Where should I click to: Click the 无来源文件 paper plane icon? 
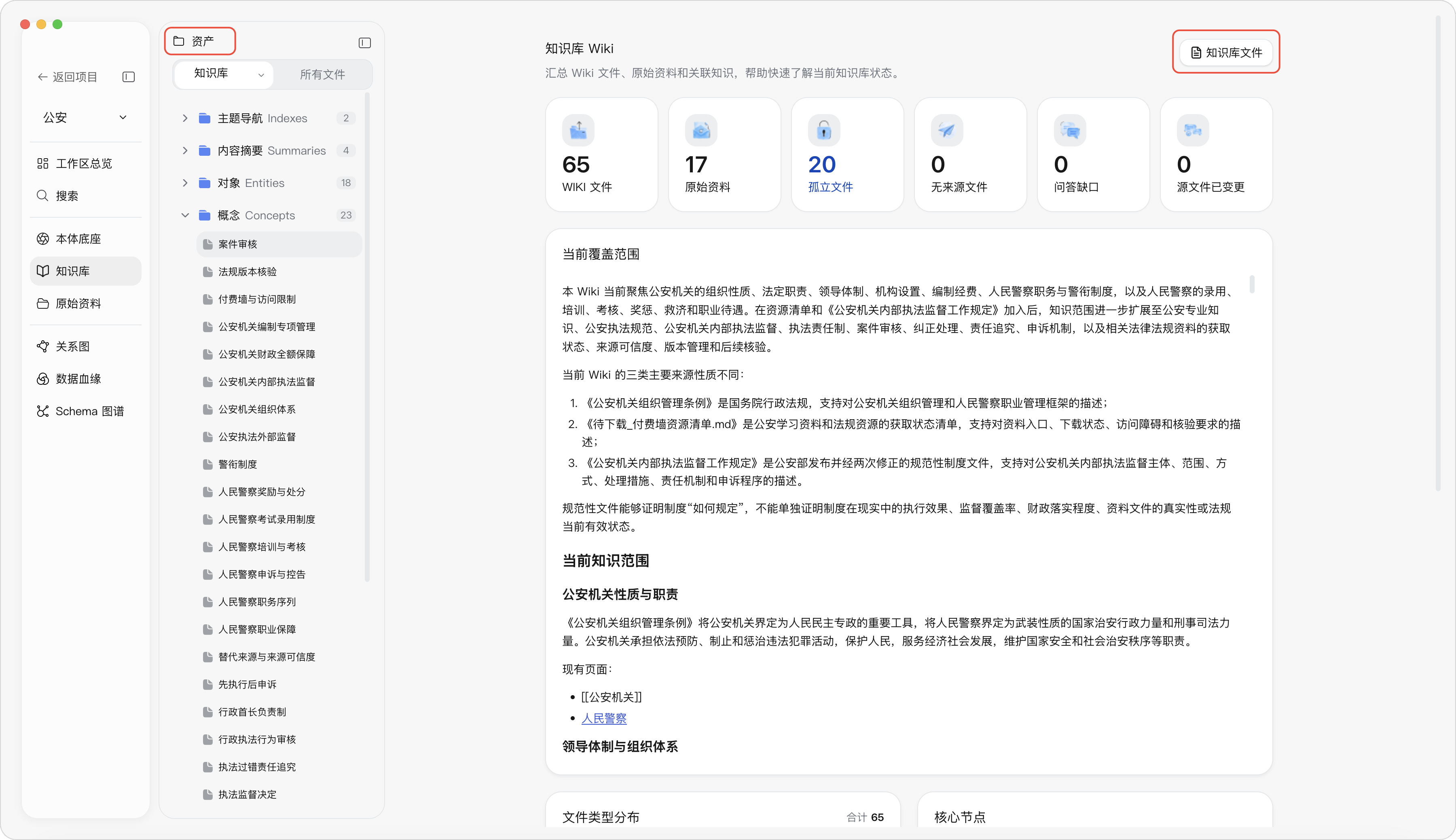pos(947,130)
